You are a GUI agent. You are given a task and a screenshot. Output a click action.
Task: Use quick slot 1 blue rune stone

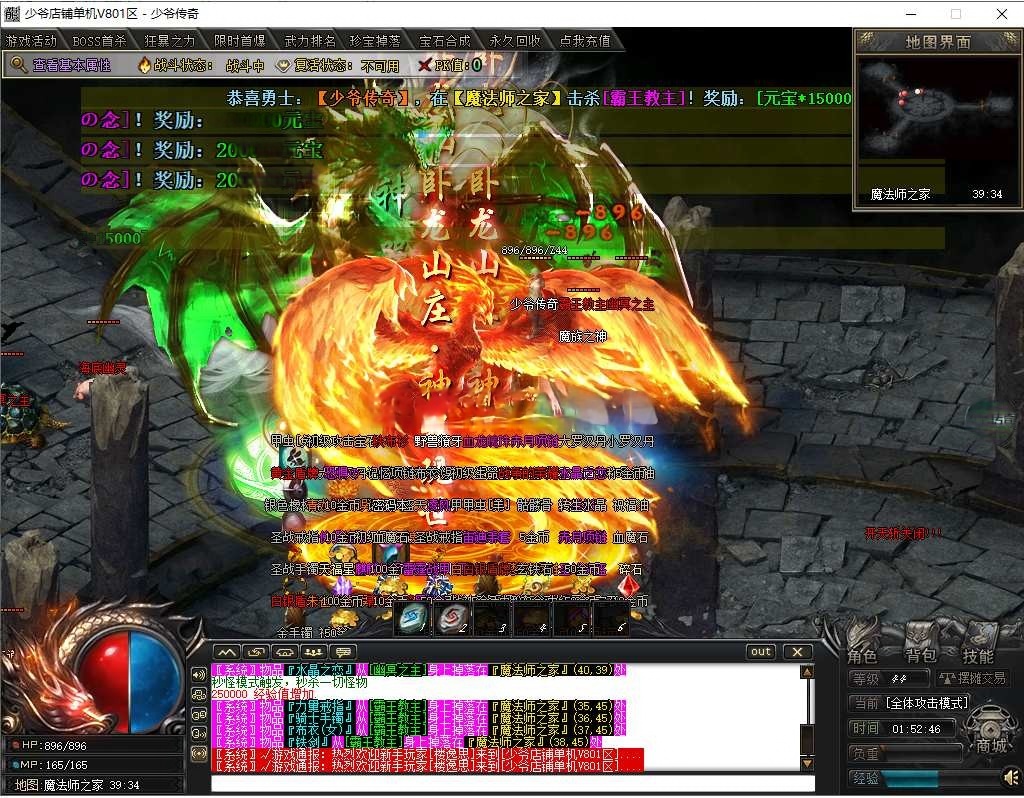point(414,618)
